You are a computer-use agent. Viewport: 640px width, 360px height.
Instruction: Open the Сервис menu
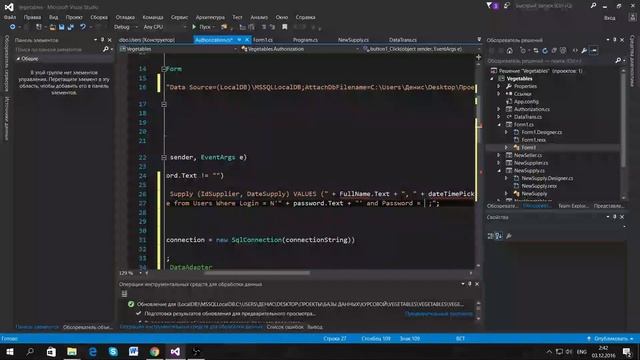click(x=179, y=17)
